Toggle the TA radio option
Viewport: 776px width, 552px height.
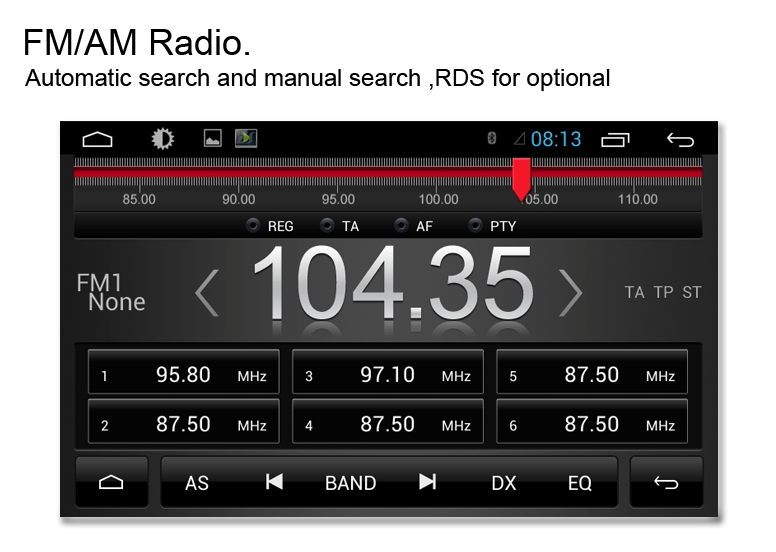pyautogui.click(x=340, y=226)
